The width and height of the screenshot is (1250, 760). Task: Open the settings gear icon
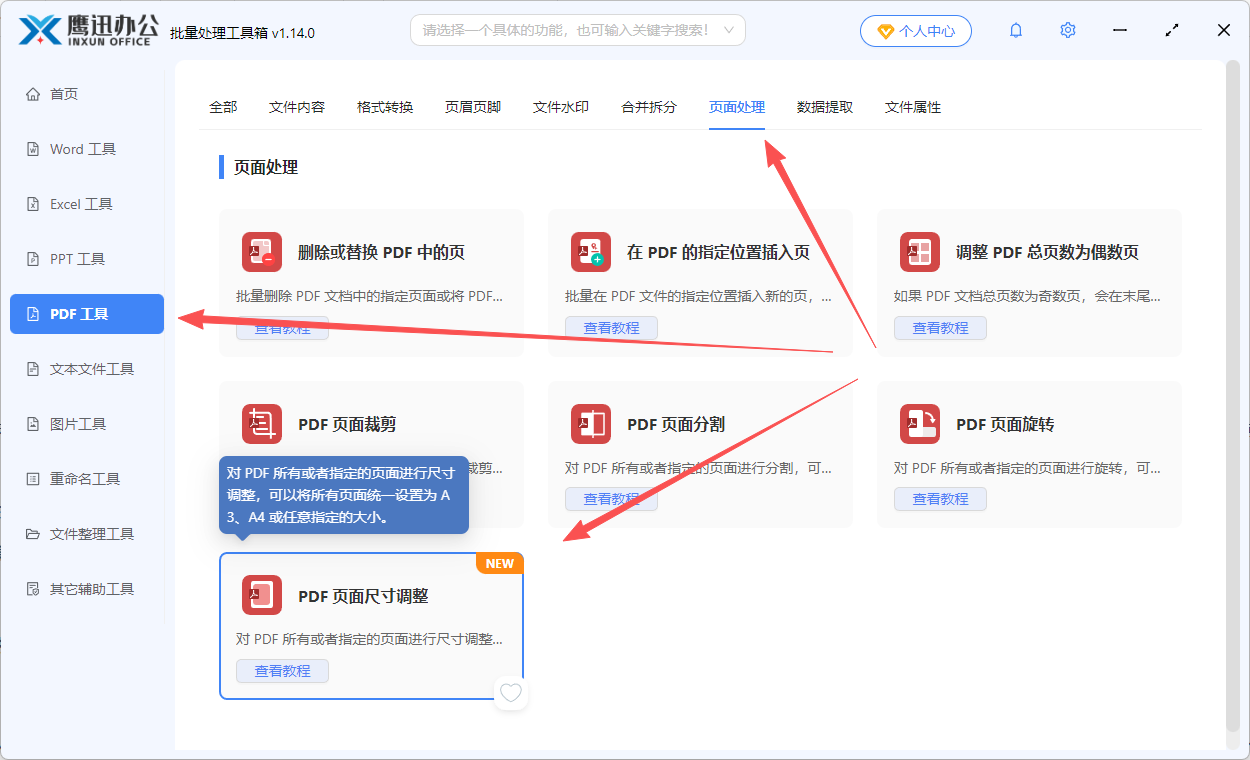click(1067, 30)
